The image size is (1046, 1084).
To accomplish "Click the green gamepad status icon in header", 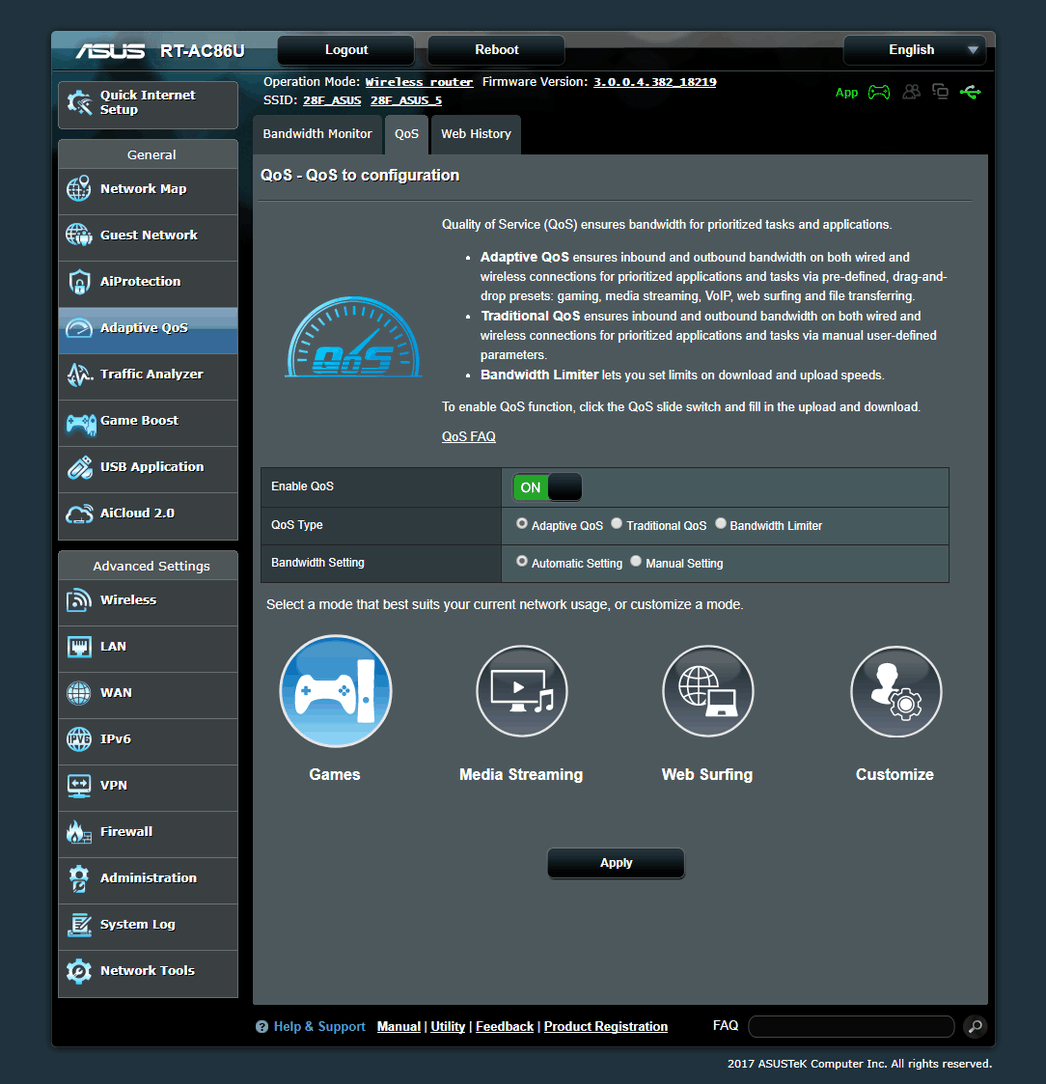I will pyautogui.click(x=879, y=92).
